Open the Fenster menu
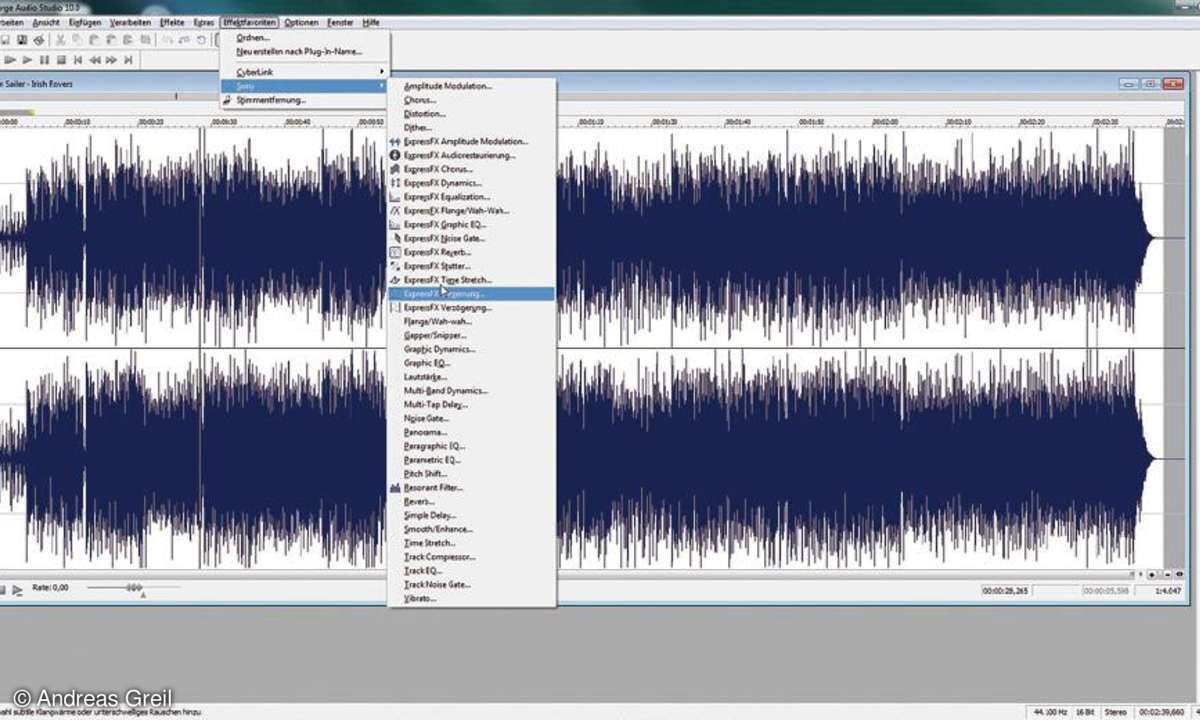The height and width of the screenshot is (720, 1200). [340, 22]
